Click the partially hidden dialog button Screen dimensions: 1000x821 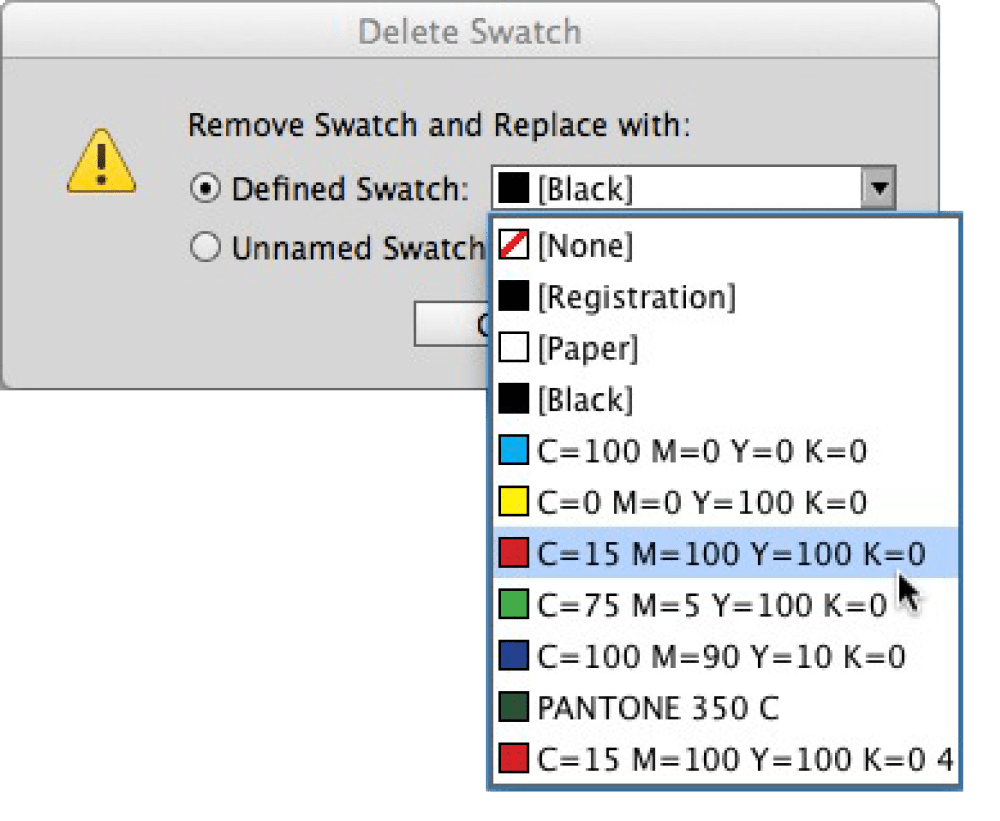450,325
